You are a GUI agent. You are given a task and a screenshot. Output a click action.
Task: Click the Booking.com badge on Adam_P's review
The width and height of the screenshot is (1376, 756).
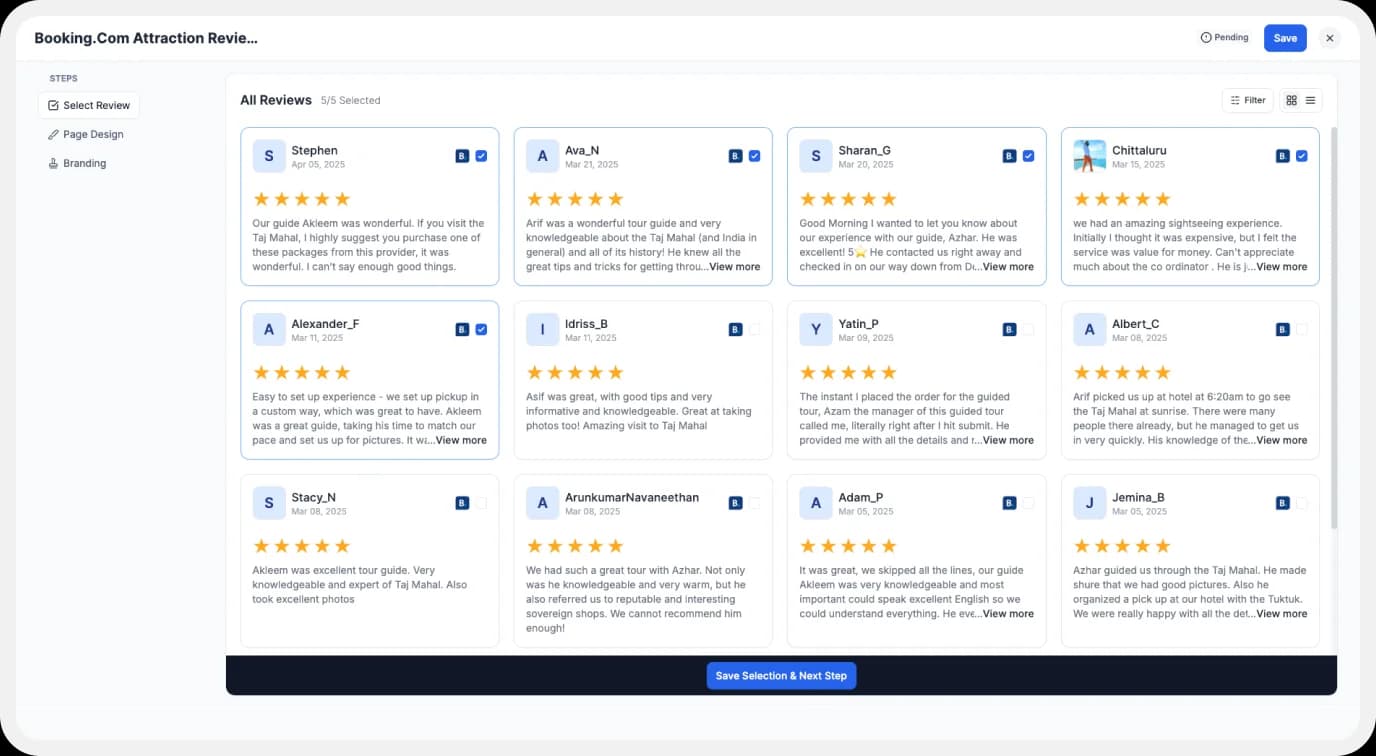point(1008,503)
